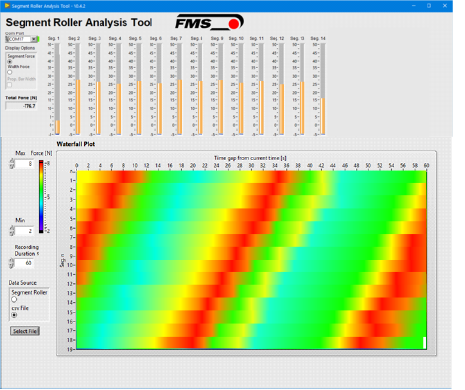Viewport: 465px width, 390px height.
Task: Click the Max force stepper arrows
Action: (x=12, y=164)
